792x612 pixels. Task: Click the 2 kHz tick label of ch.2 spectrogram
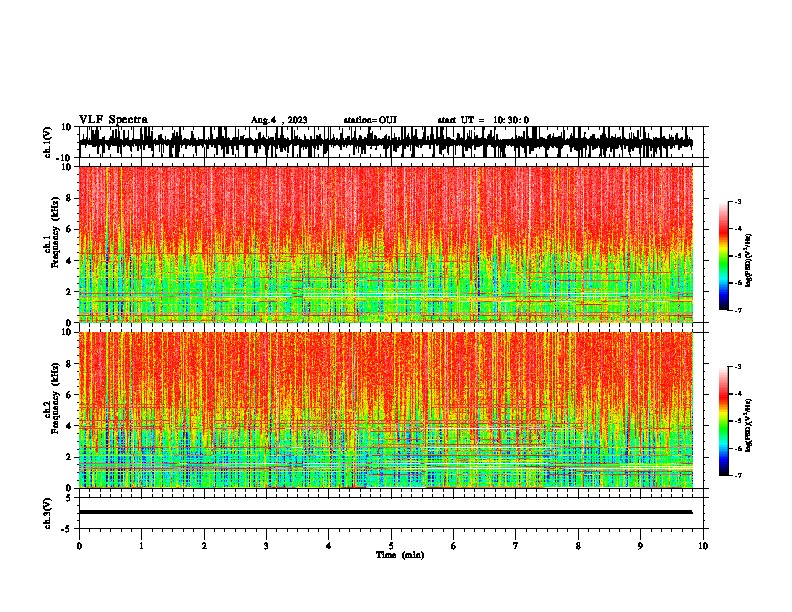pos(70,457)
